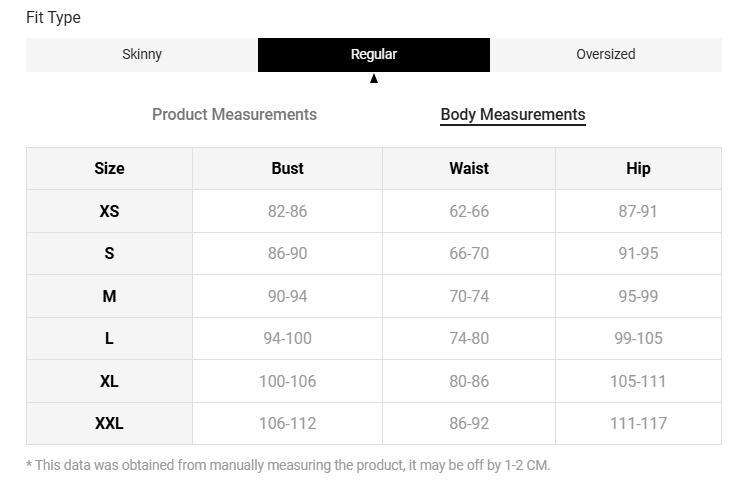
Task: Click the 111-117 hip value
Action: tap(638, 424)
